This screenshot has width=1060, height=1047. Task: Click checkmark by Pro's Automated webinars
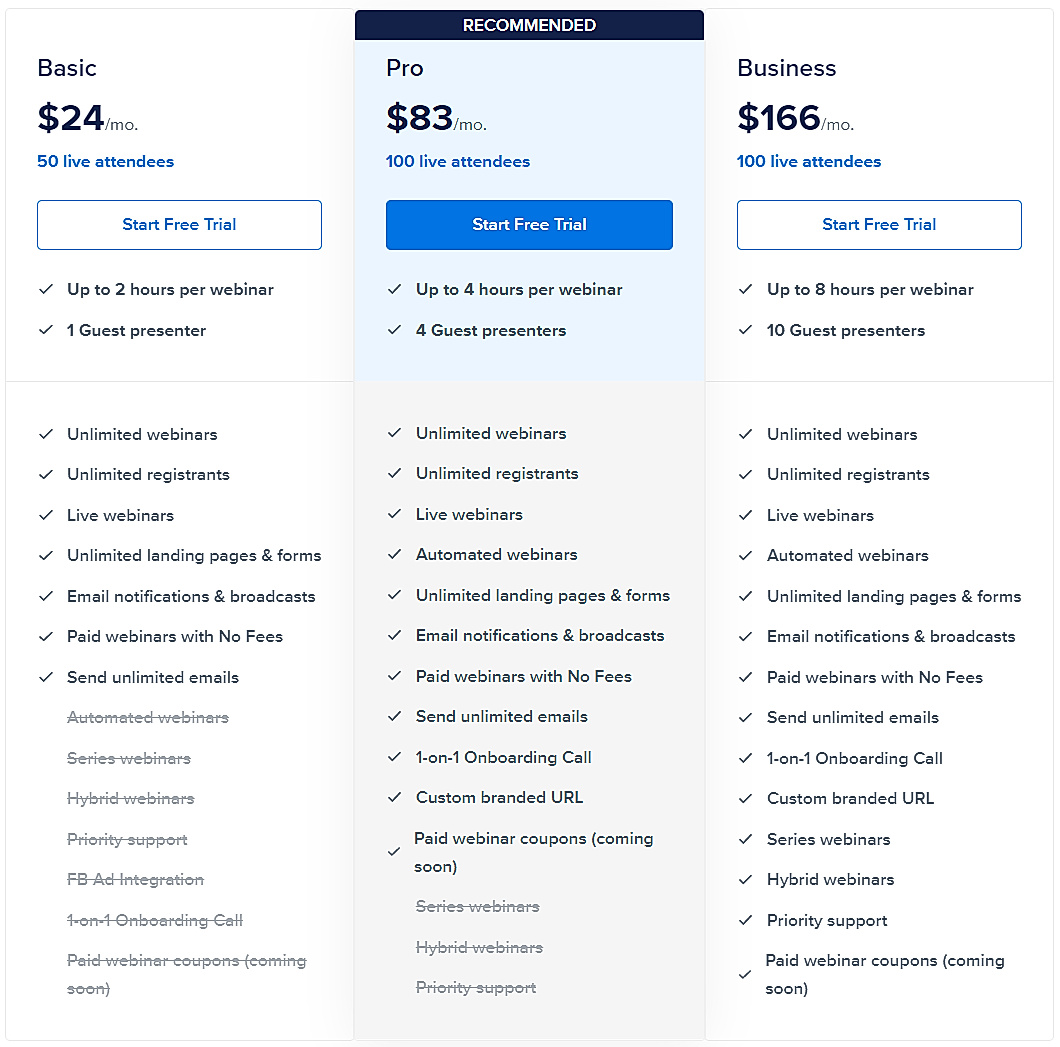coord(394,555)
